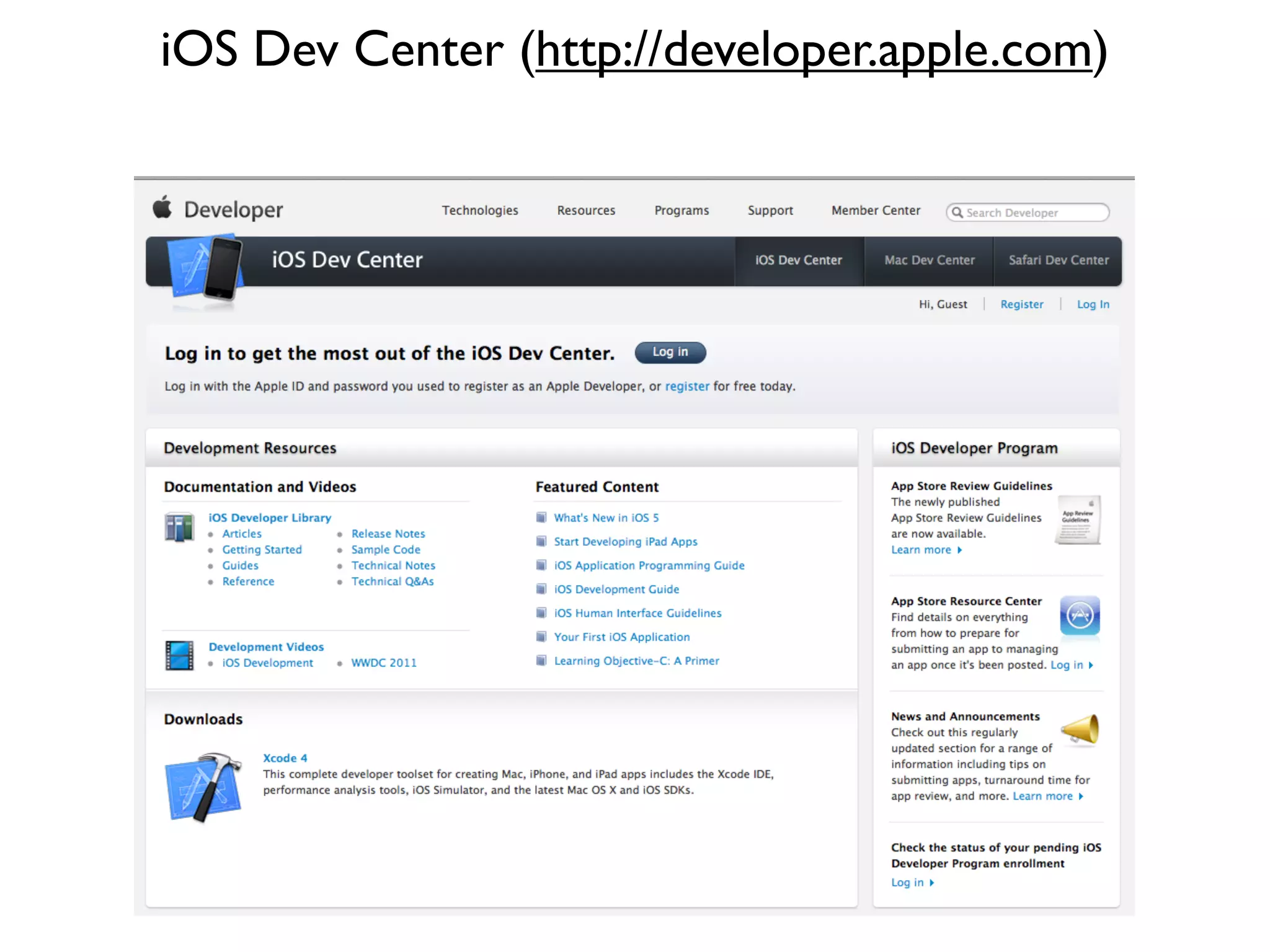Click the App Review Guidelines document icon

point(1078,519)
